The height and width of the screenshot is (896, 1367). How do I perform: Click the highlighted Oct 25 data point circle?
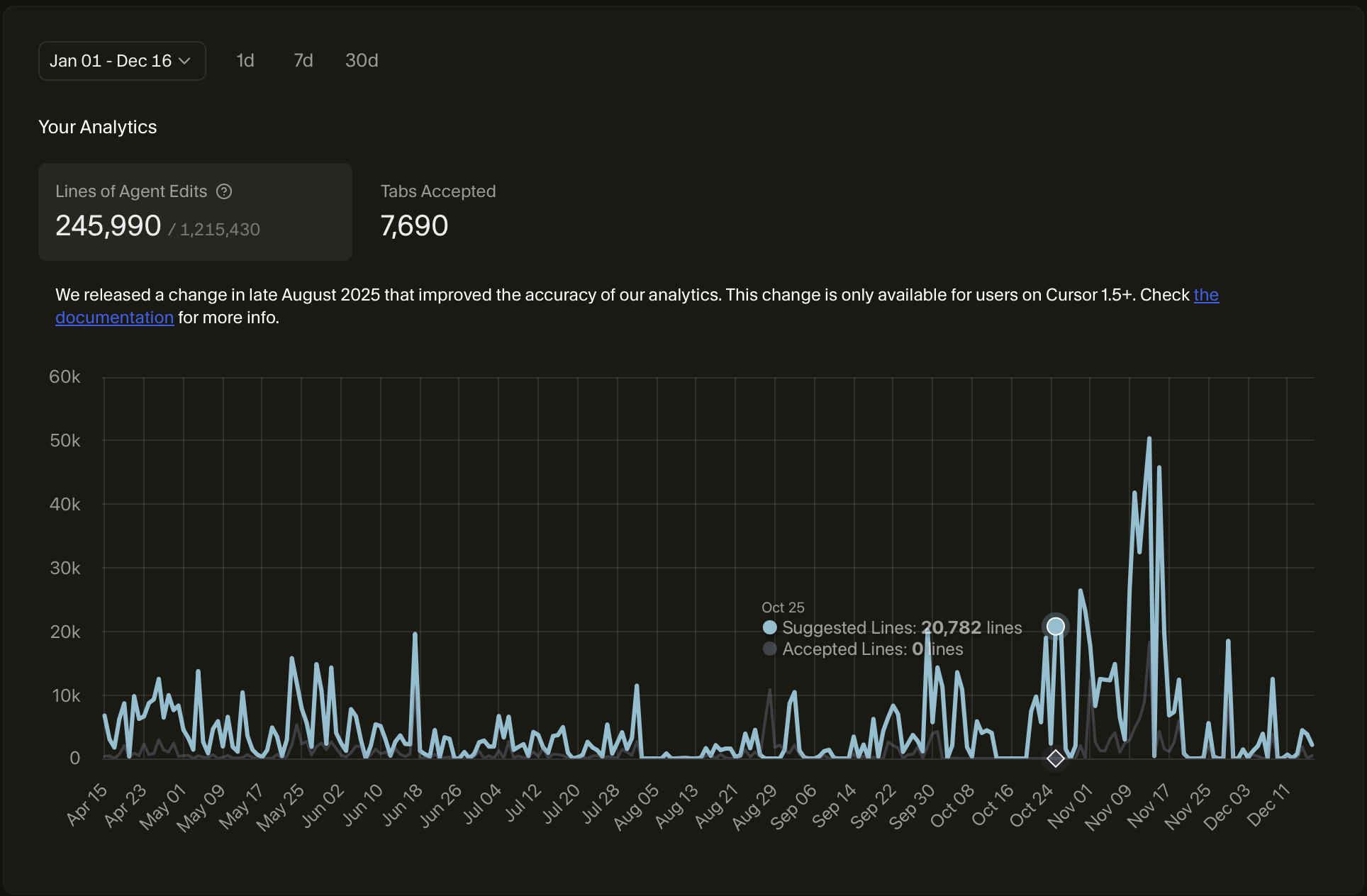click(1055, 627)
